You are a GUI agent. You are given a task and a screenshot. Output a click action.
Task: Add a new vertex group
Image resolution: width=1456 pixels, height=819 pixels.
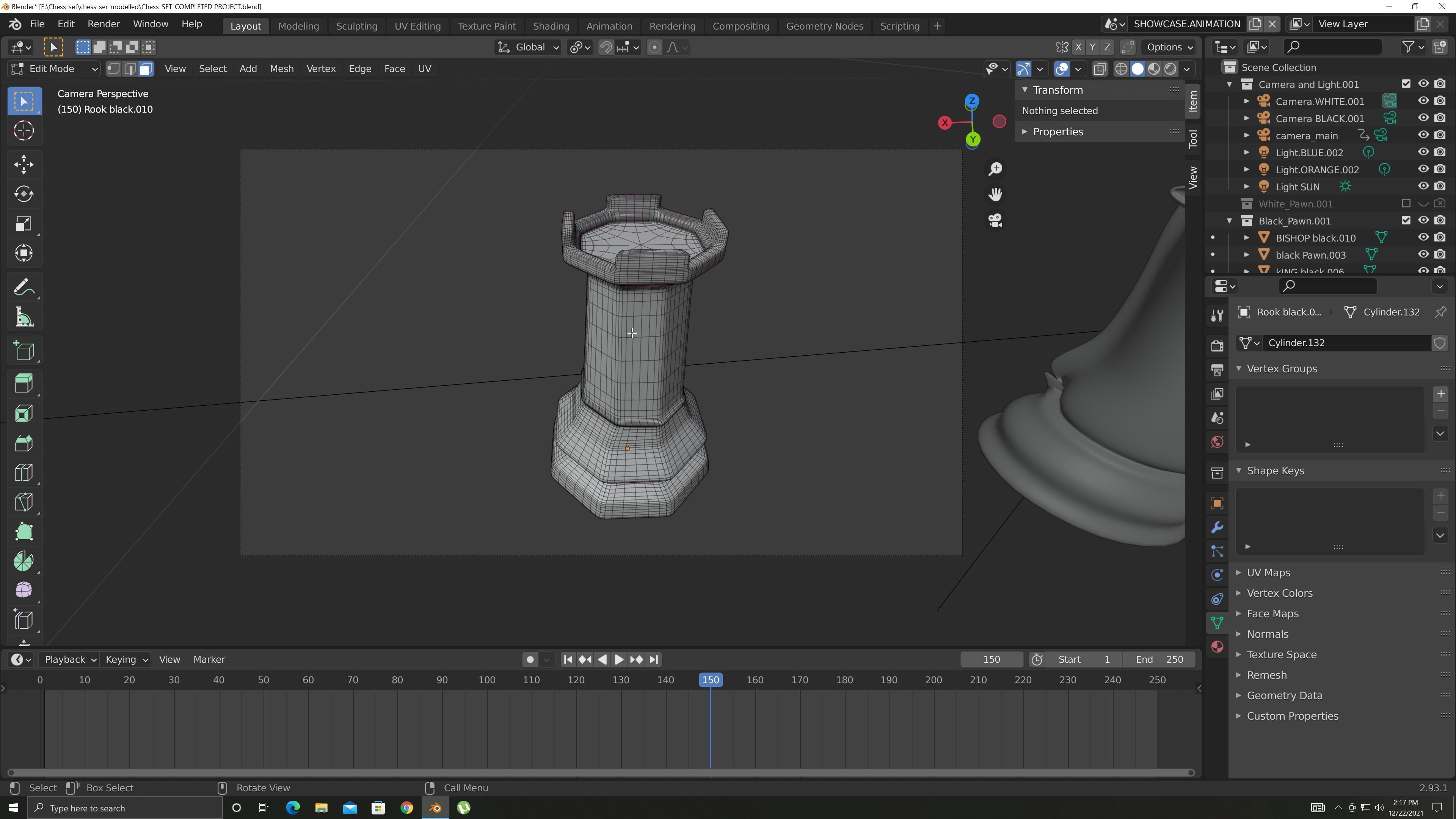(1440, 394)
